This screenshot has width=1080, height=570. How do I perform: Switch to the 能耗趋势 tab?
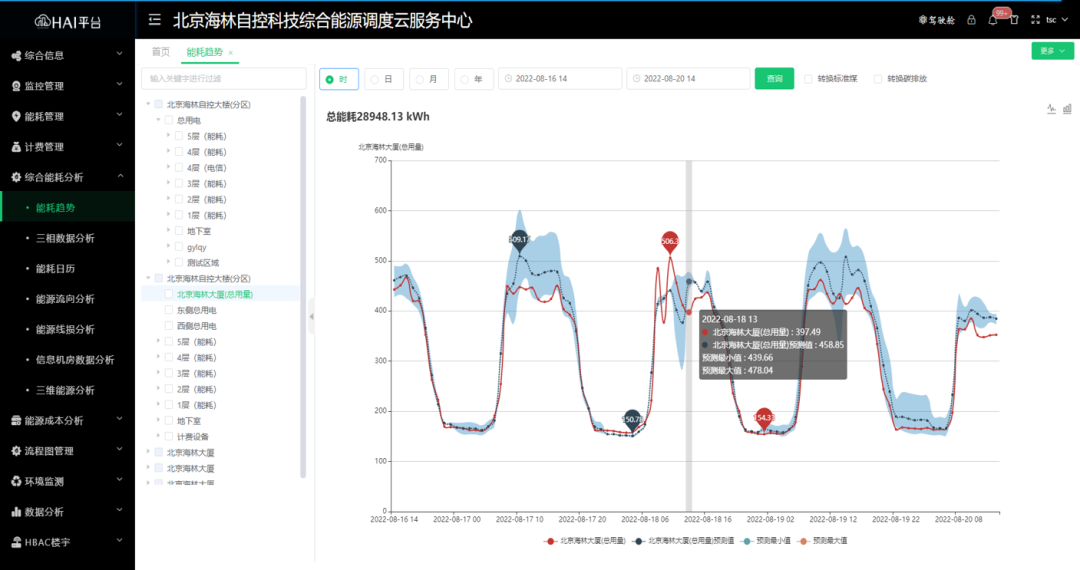click(205, 52)
